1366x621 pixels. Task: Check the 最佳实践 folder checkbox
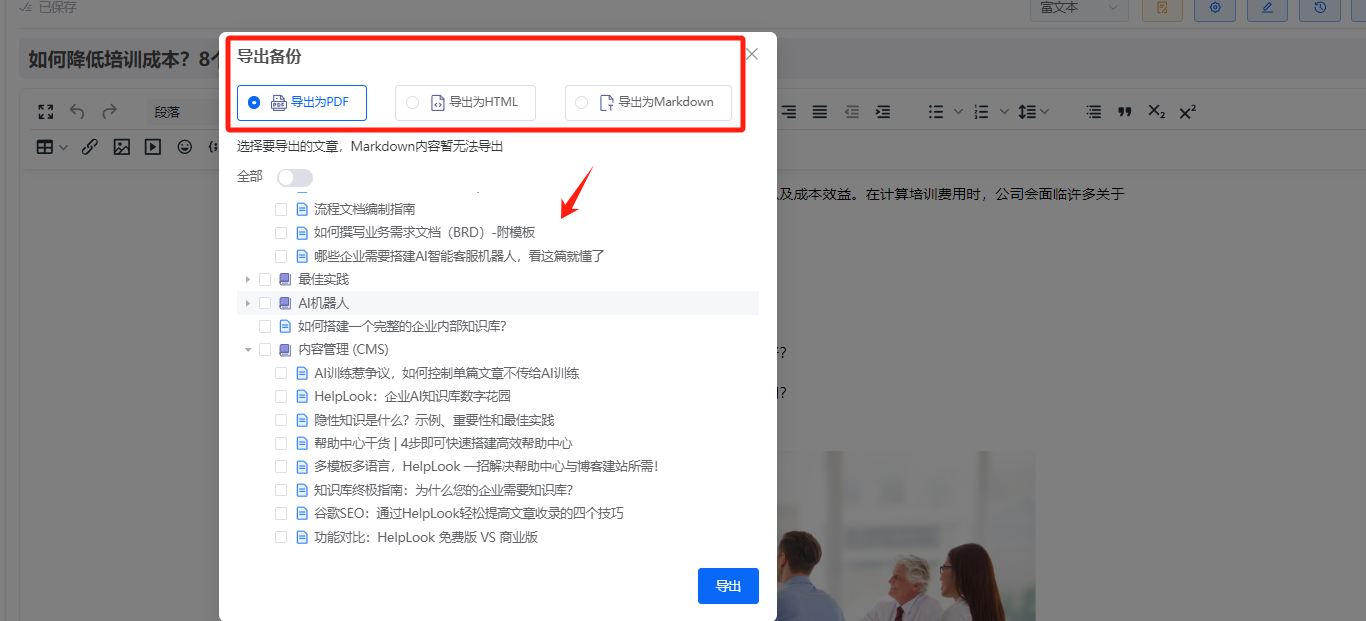[265, 279]
